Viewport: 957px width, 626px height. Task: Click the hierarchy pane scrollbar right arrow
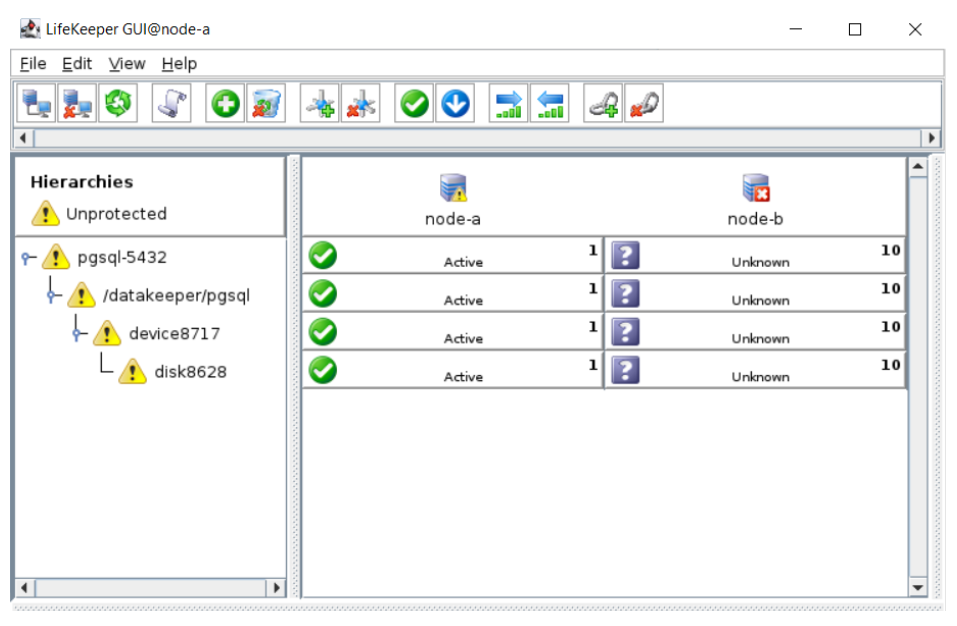tap(276, 588)
